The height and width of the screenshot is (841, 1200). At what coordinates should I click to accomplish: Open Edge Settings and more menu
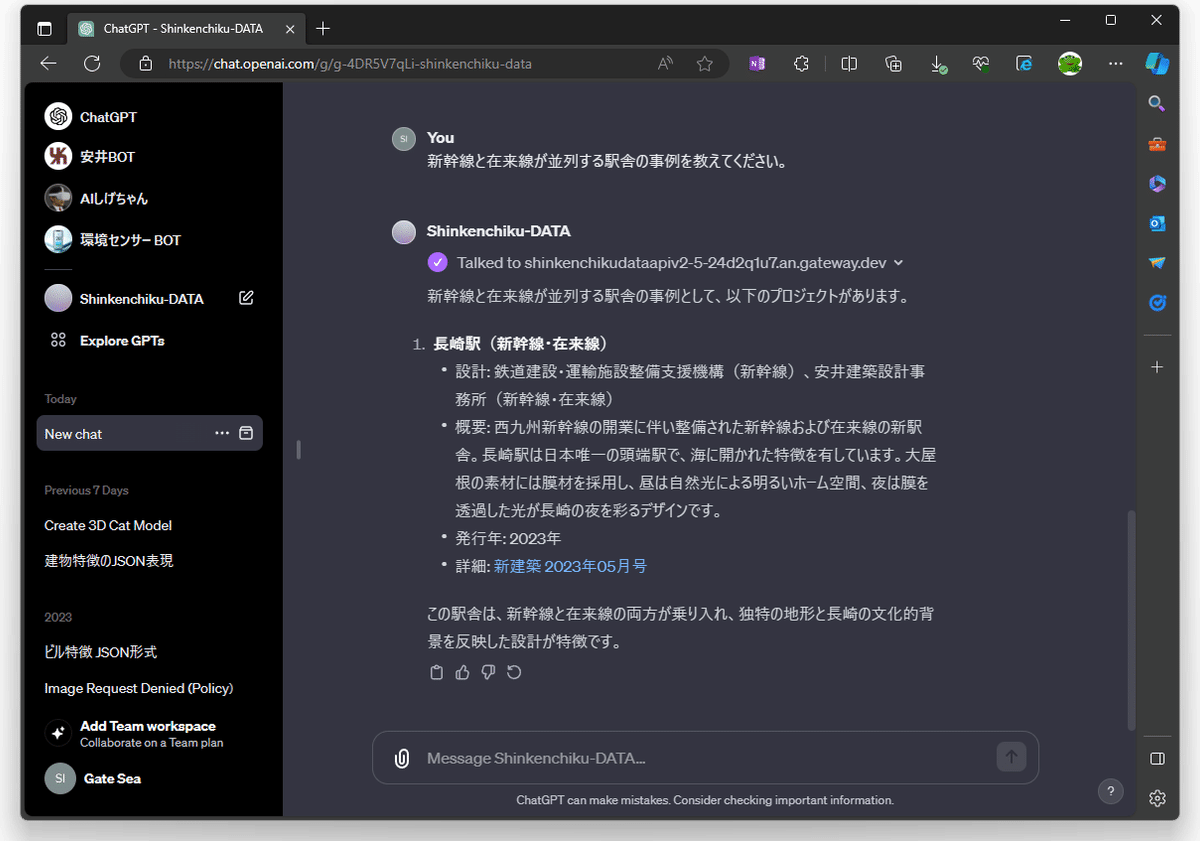1115,64
